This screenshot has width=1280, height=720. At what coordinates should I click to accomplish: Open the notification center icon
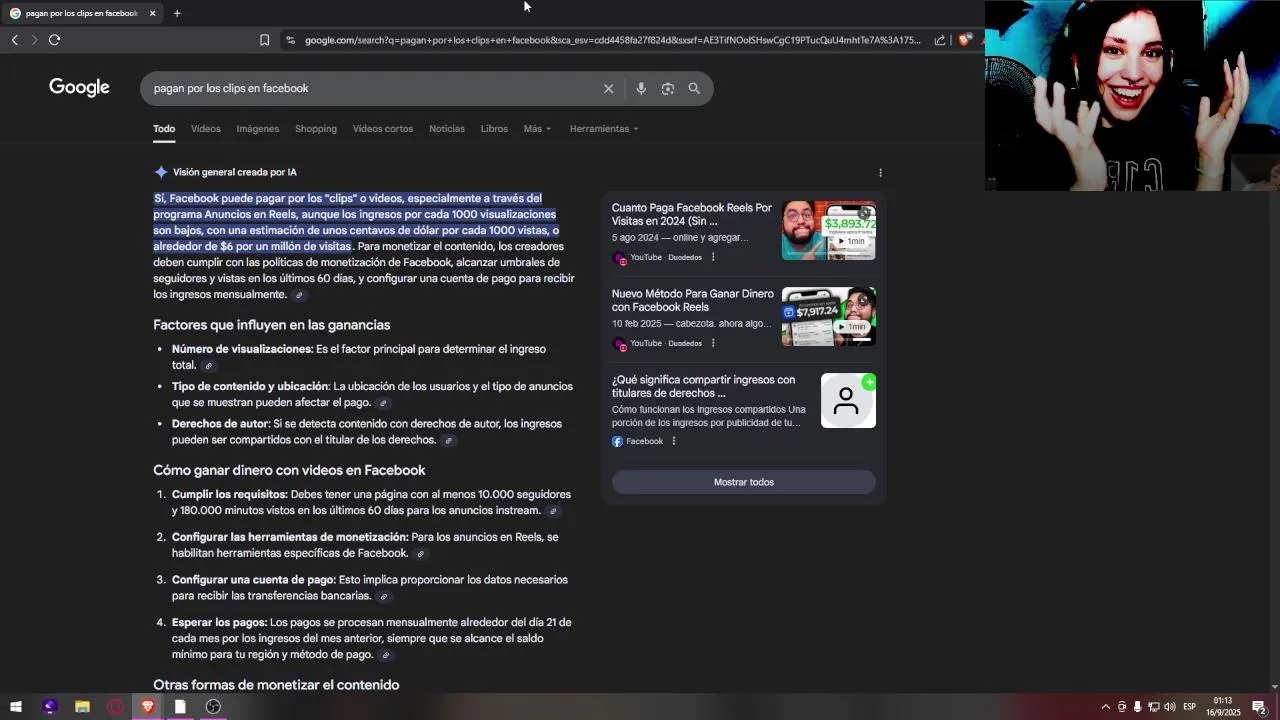coord(1259,707)
